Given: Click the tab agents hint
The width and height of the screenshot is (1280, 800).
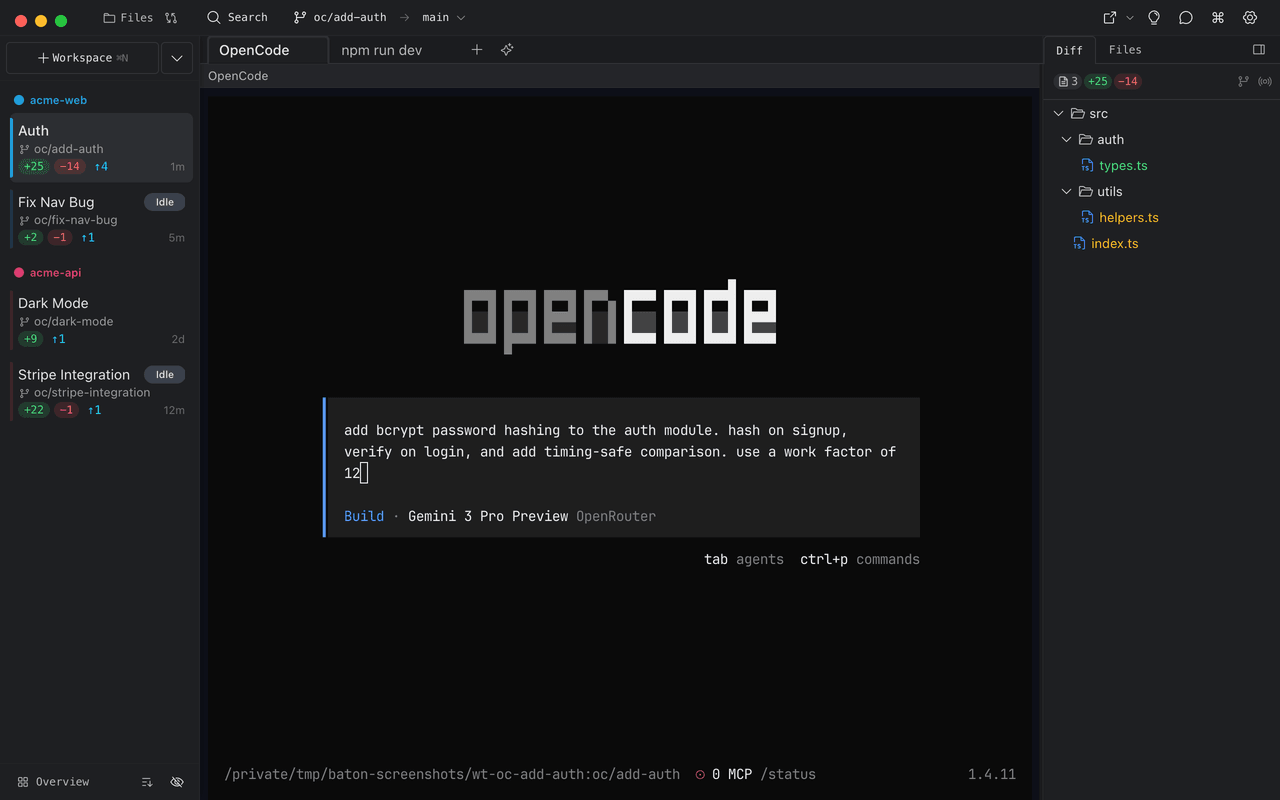Looking at the screenshot, I should 744,559.
